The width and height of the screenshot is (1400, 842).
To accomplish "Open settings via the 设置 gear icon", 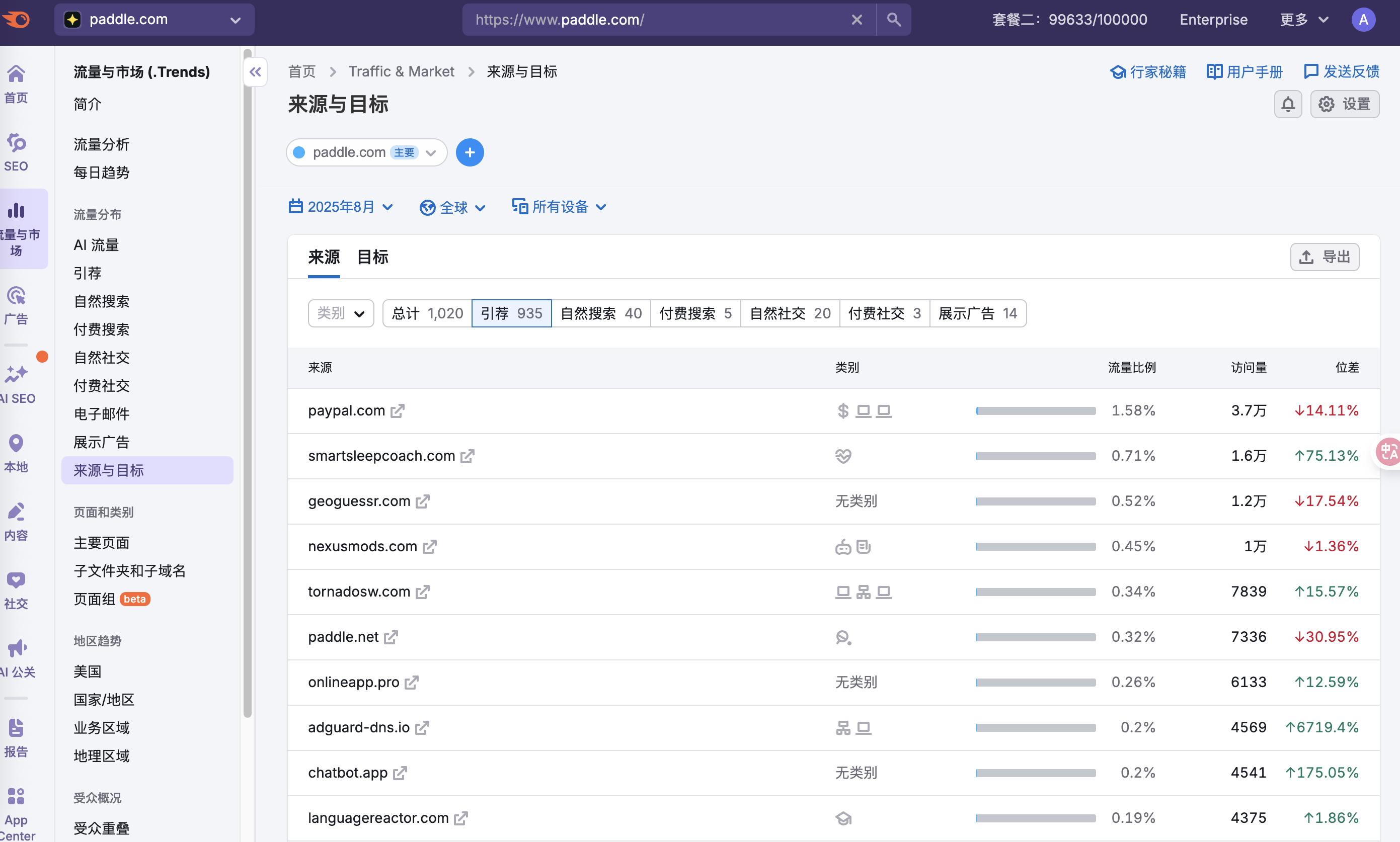I will tap(1344, 104).
